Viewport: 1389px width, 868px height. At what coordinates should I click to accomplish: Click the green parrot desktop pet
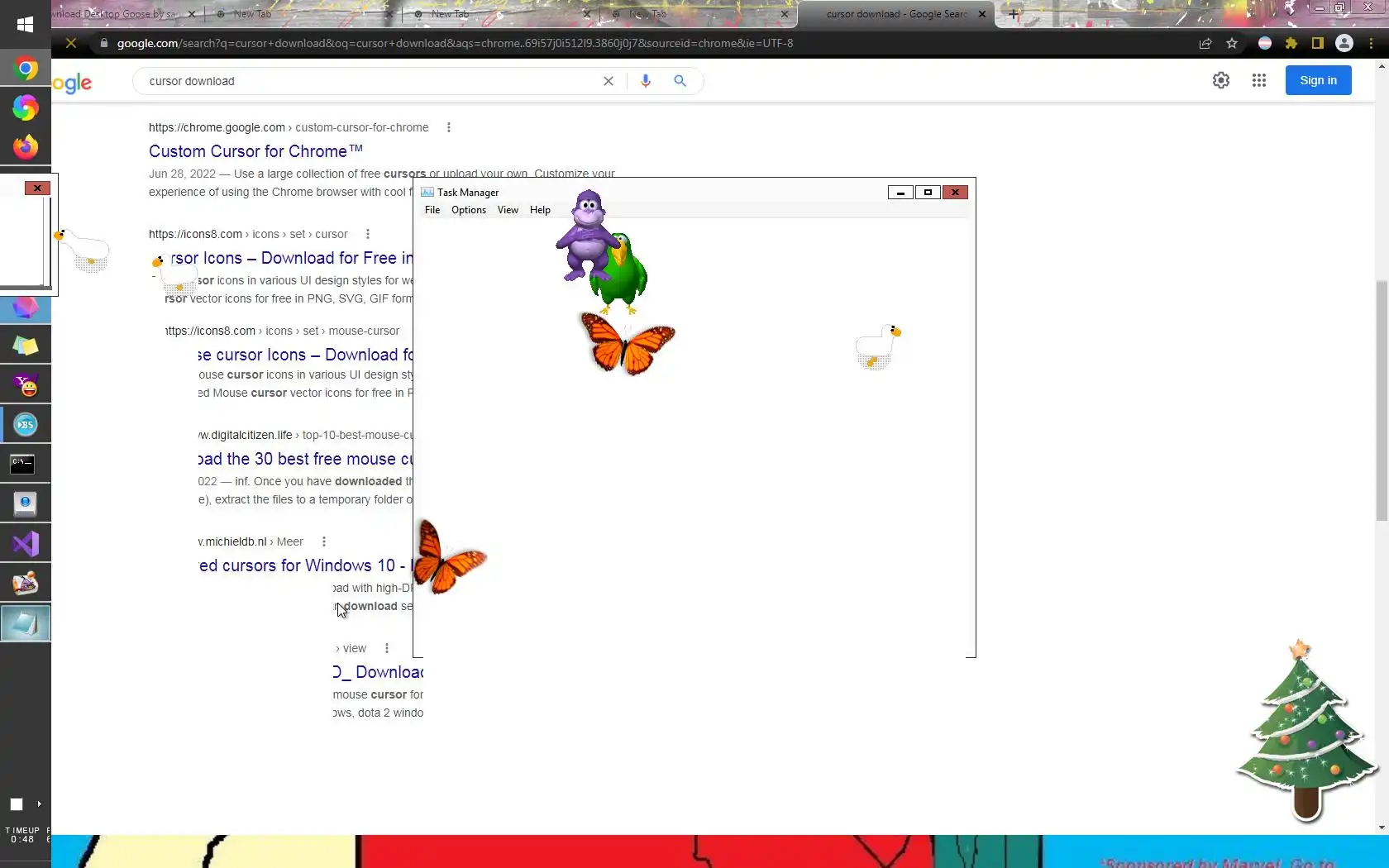coord(622,274)
